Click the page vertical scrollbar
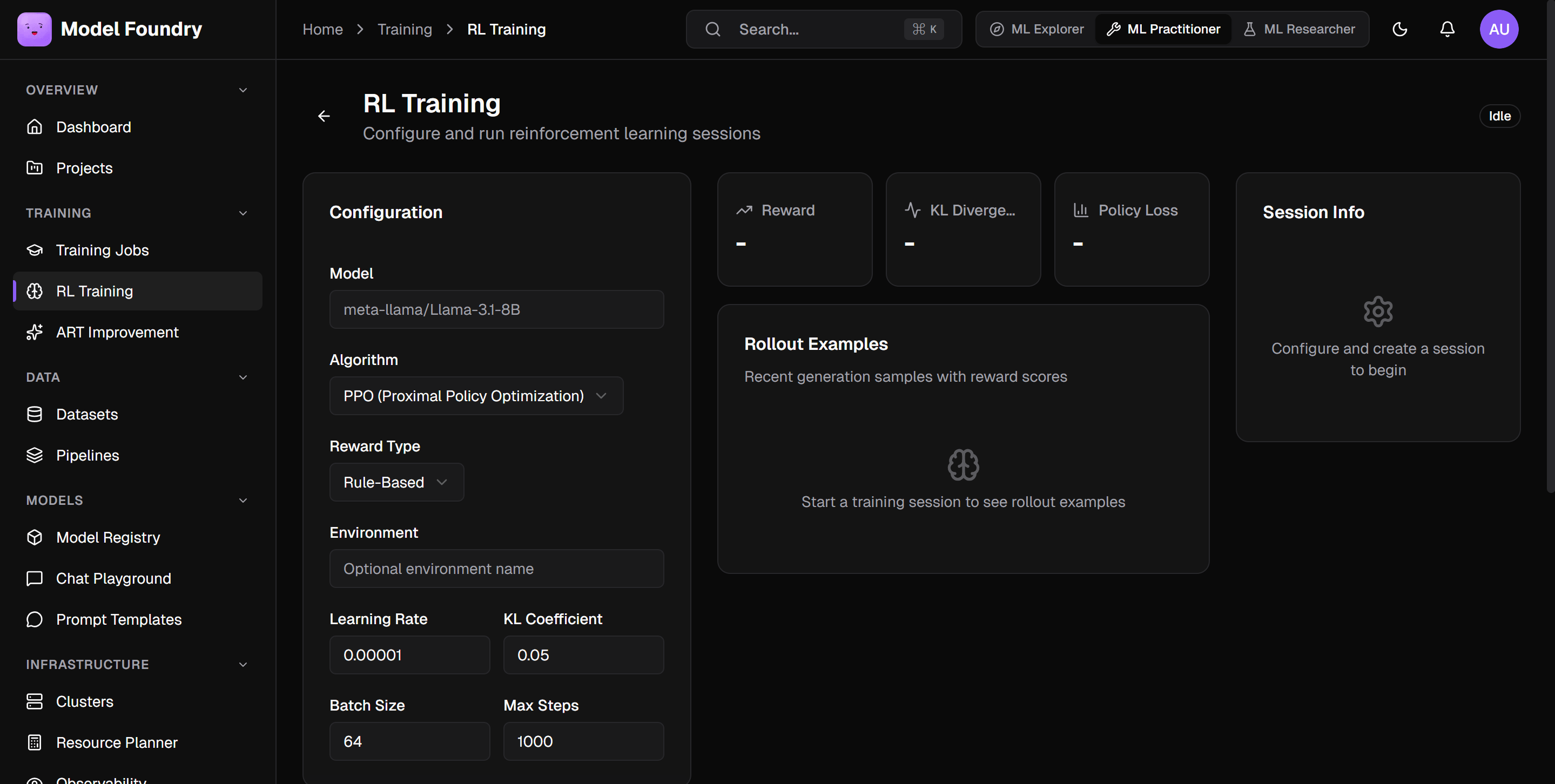Screen dimensions: 1555x784 point(1551,246)
